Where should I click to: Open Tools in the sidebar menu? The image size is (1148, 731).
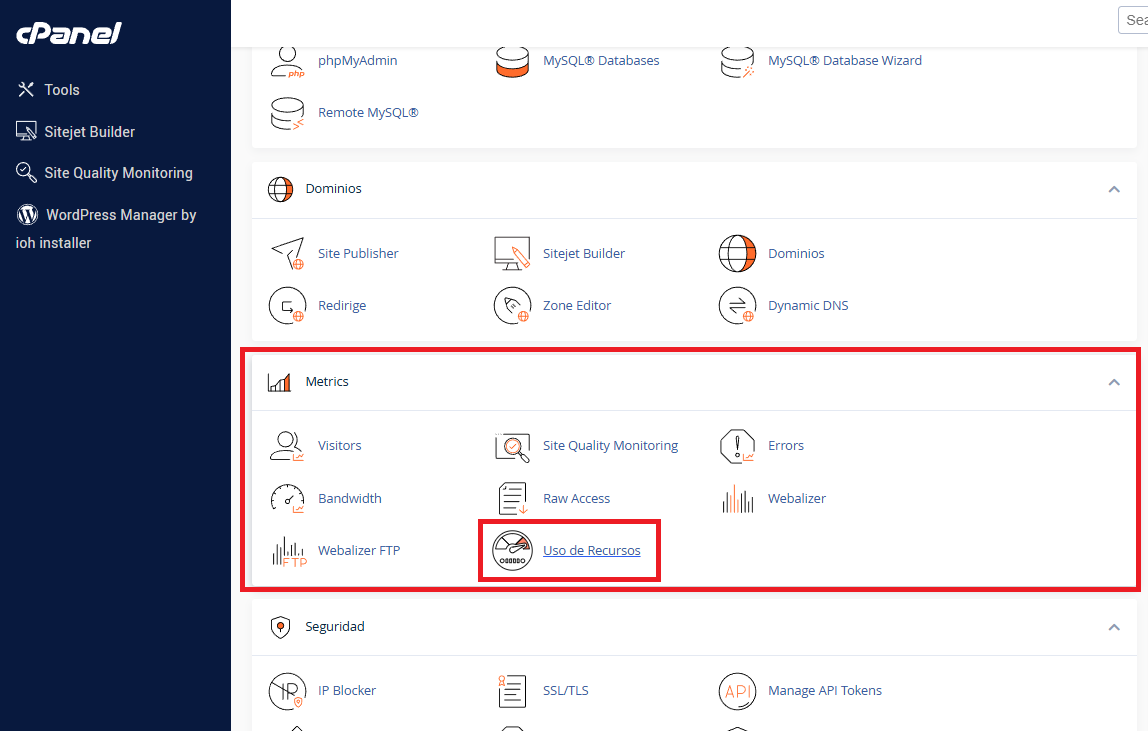(x=62, y=90)
